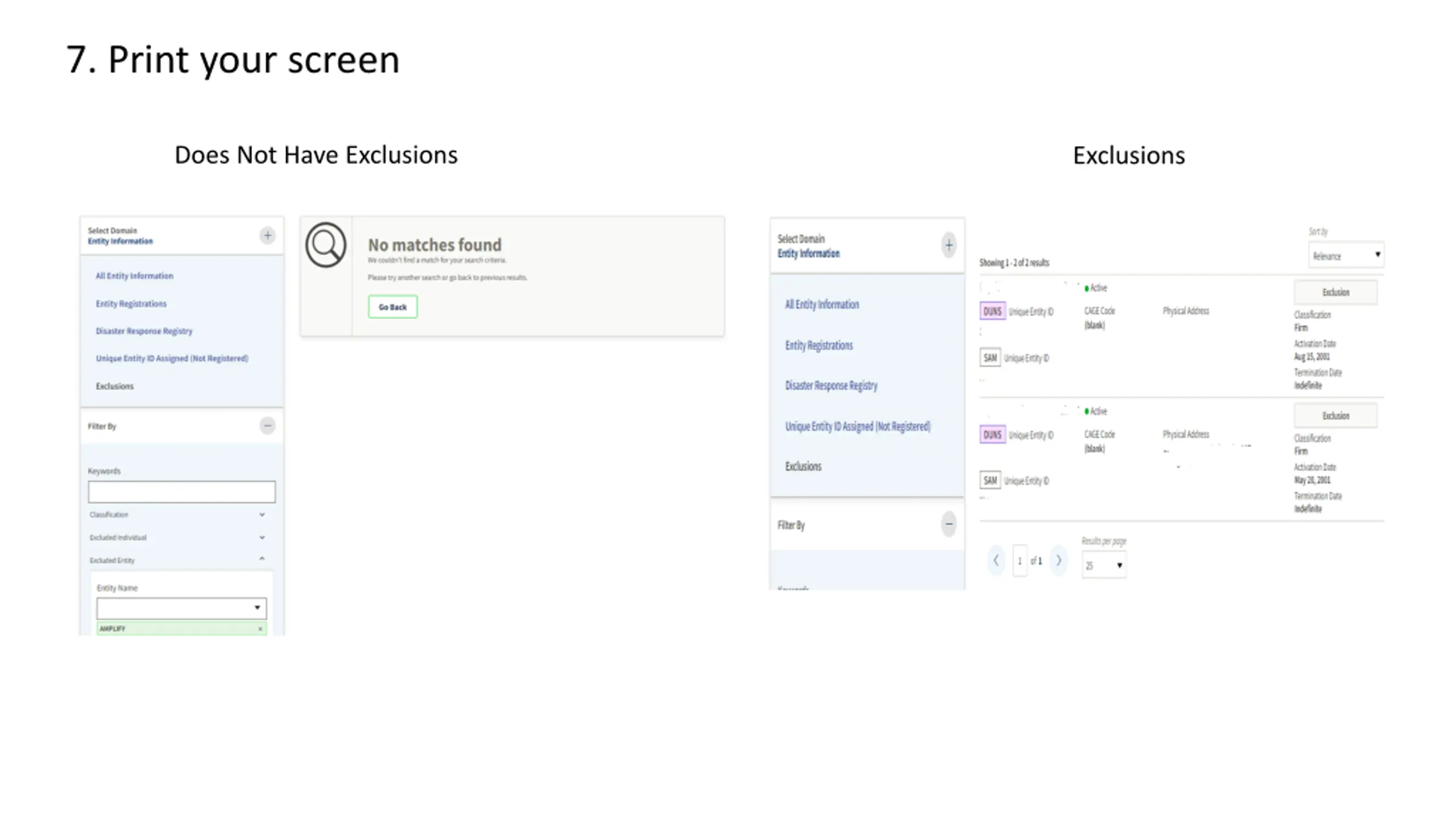This screenshot has width=1456, height=819.
Task: Select Entity Registrations in no-matches screenshot
Action: [x=131, y=304]
